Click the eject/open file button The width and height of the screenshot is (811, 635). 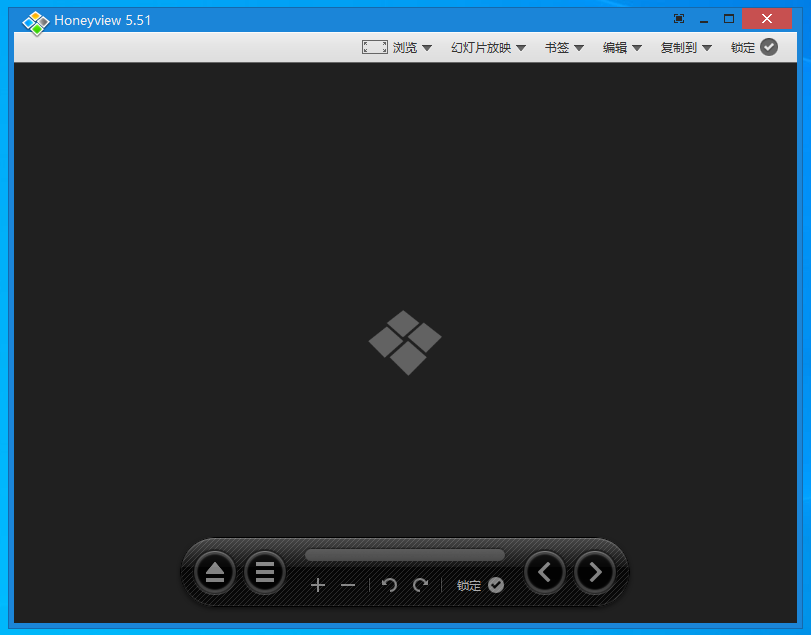point(215,572)
